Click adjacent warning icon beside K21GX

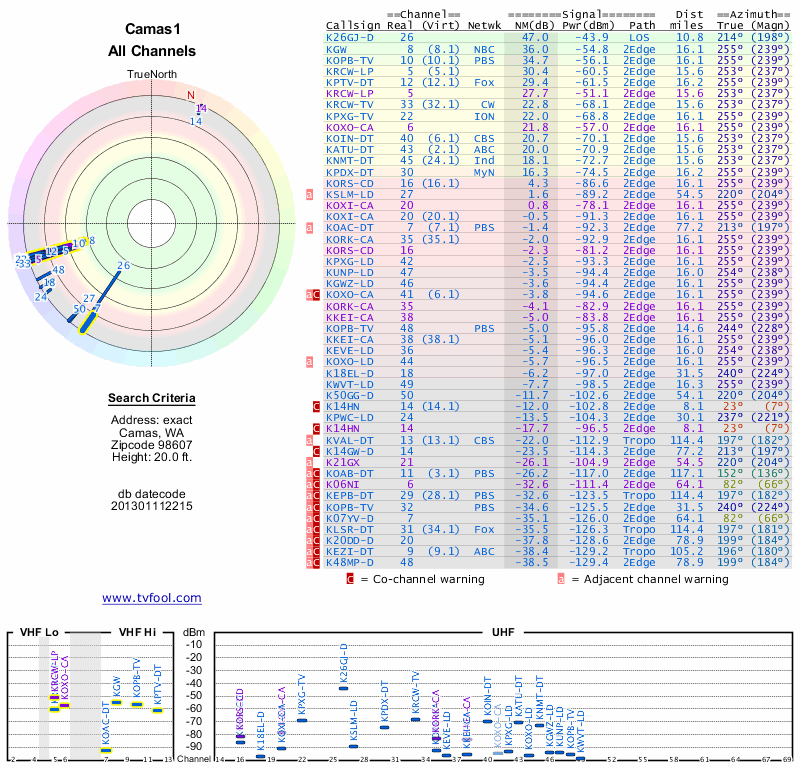click(310, 462)
